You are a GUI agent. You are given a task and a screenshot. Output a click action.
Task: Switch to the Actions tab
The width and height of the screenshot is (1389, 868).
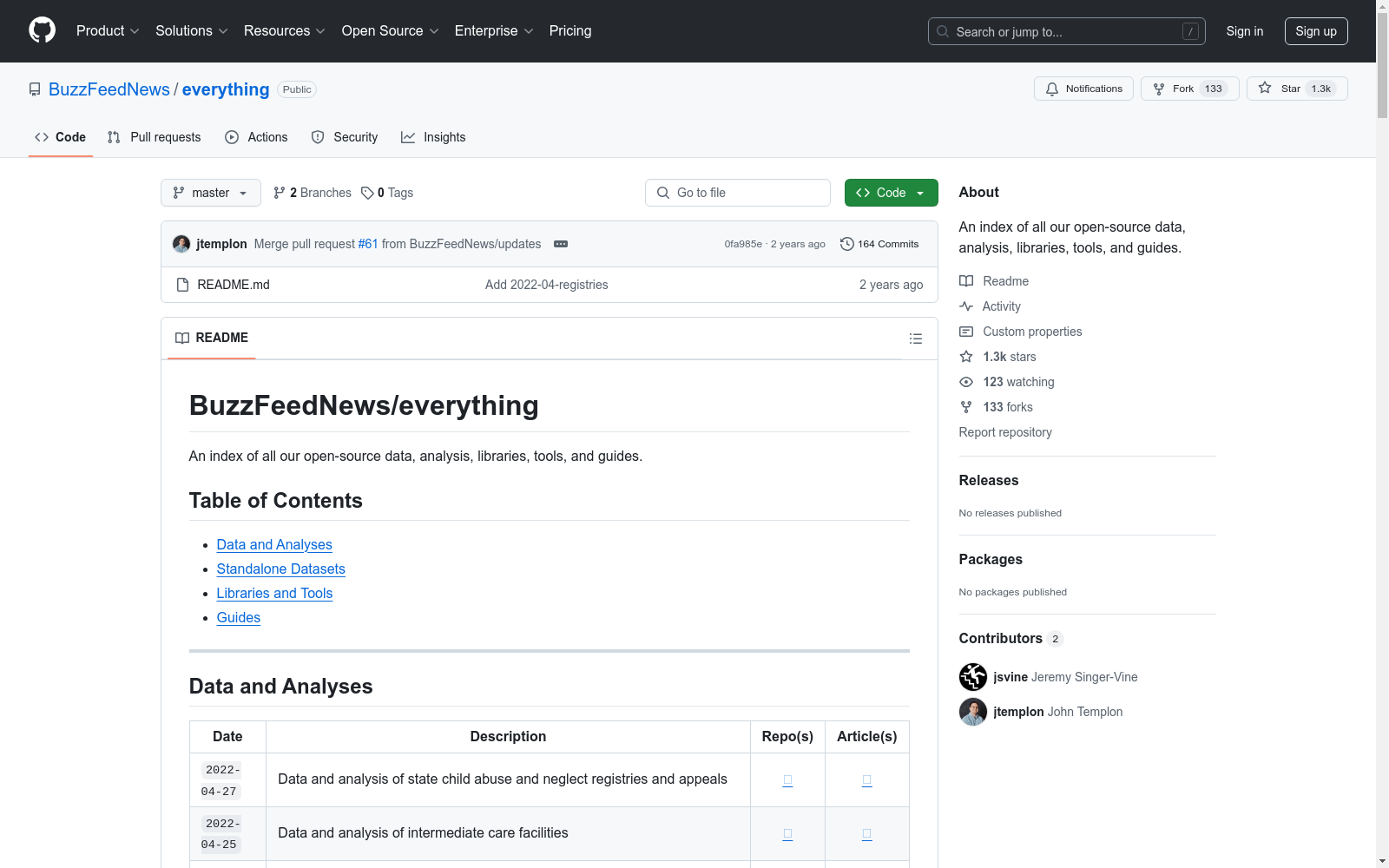tap(256, 137)
